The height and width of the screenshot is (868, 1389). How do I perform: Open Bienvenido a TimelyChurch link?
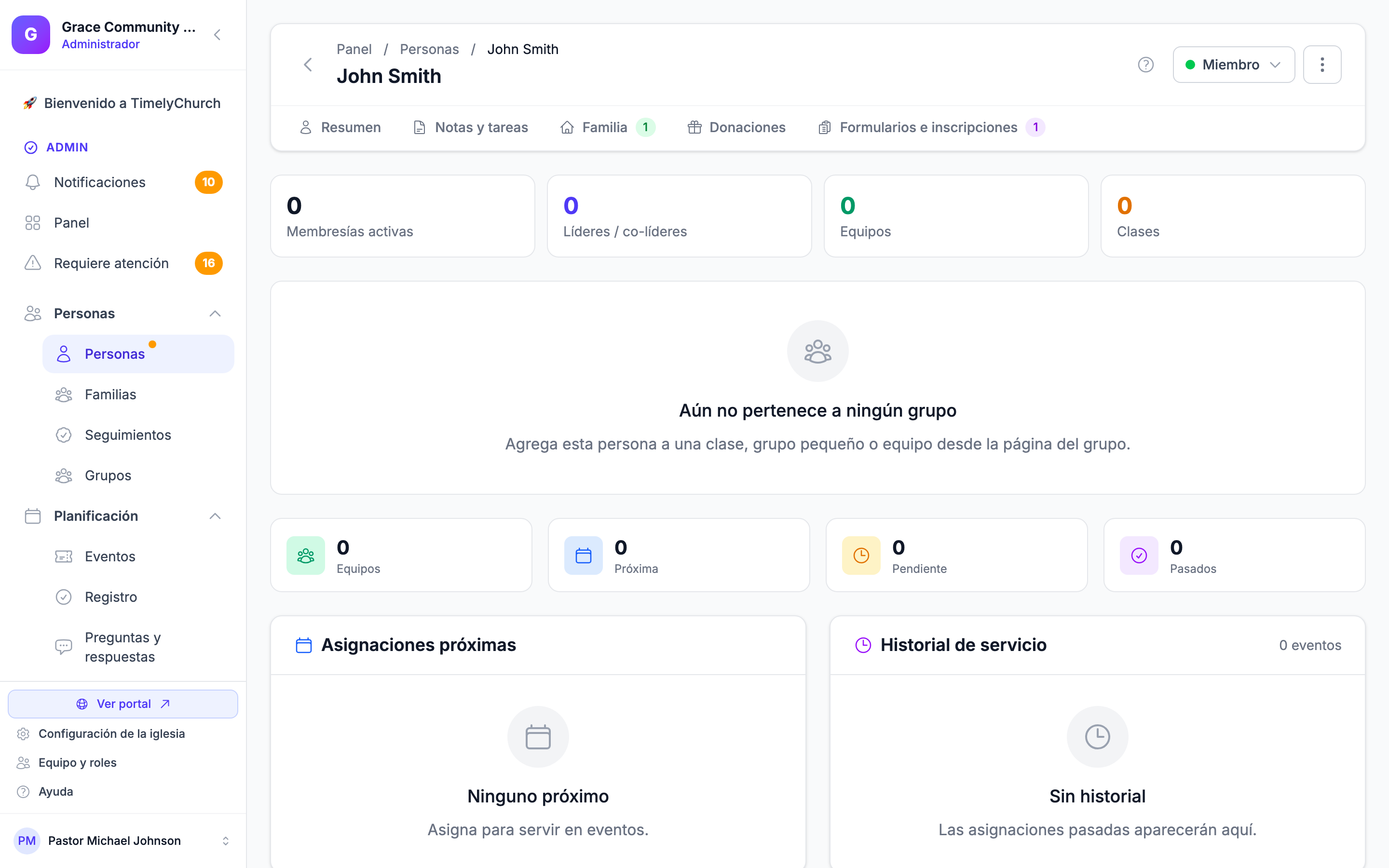point(122,103)
